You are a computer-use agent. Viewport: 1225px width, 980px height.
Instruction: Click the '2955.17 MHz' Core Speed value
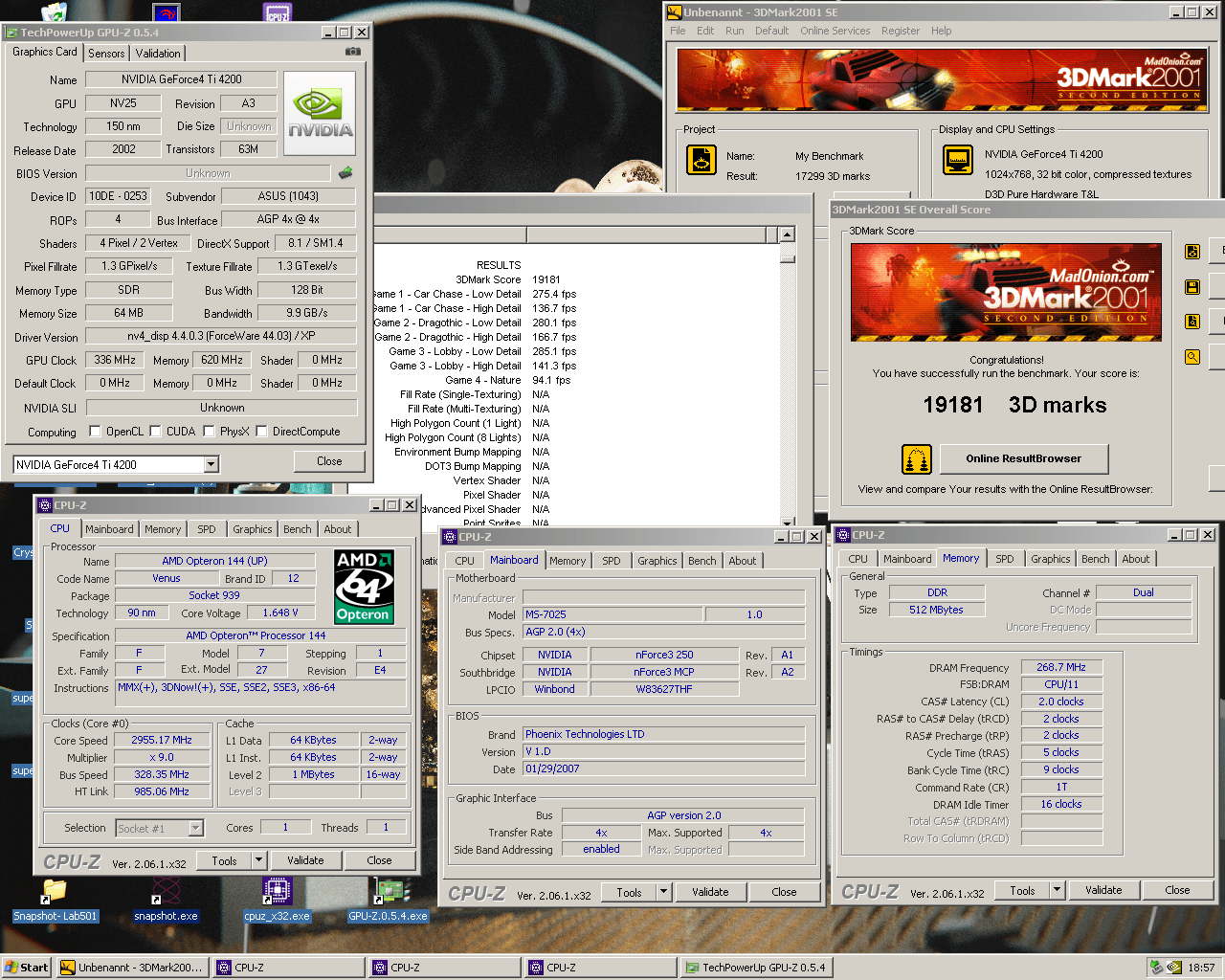[161, 740]
